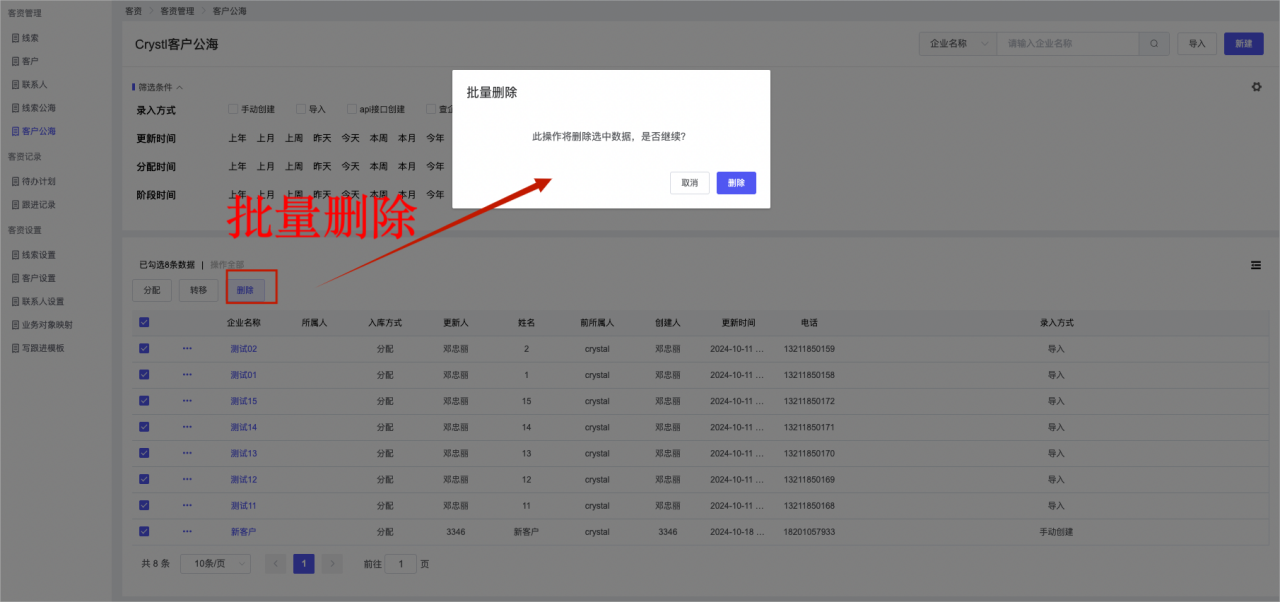Viewport: 1280px width, 602px height.
Task: Click the icon beside 联系人 in sidebar
Action: pos(15,84)
